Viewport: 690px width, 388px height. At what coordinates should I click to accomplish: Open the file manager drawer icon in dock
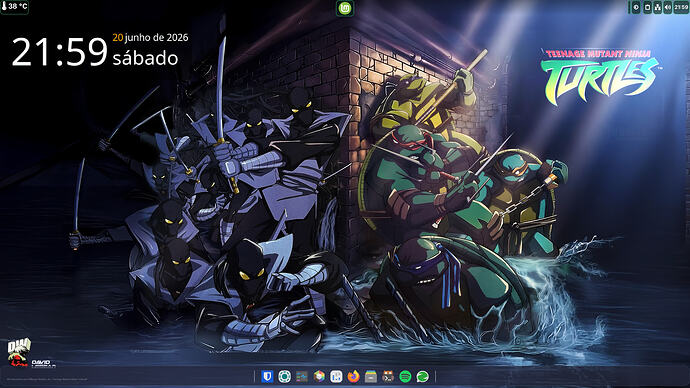[371, 377]
